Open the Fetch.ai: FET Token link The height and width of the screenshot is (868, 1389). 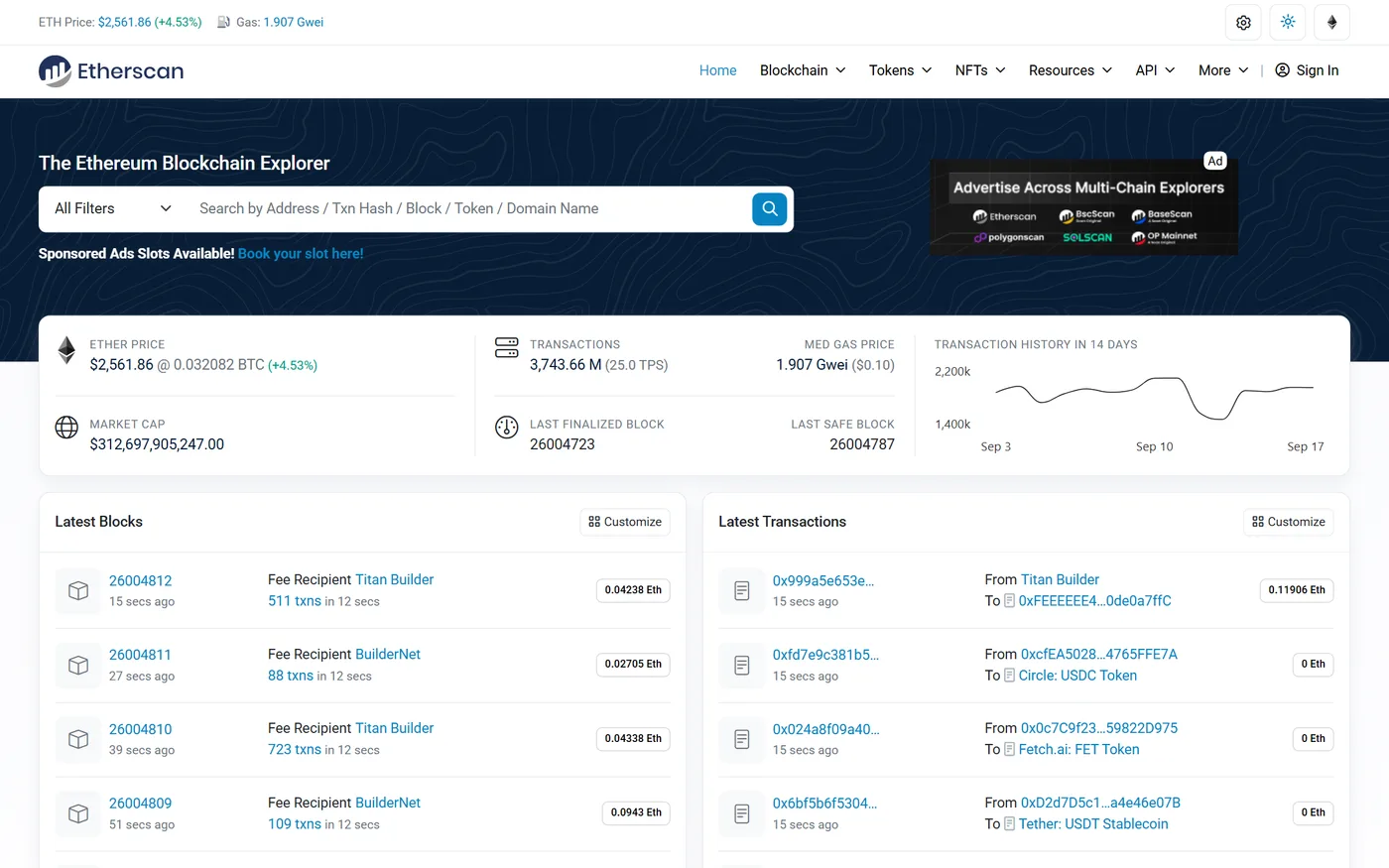pos(1078,750)
